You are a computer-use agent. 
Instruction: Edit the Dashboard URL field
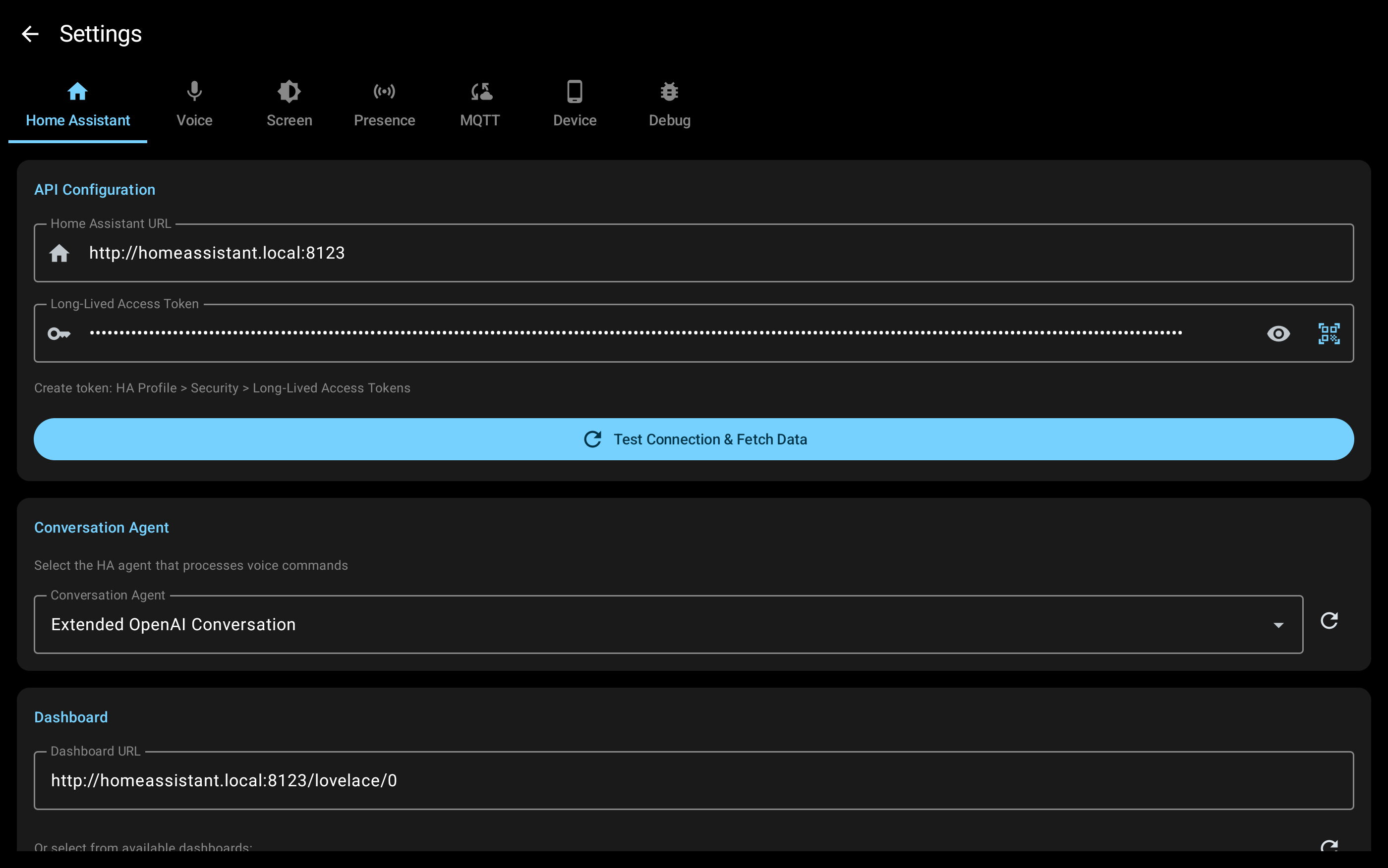pyautogui.click(x=689, y=781)
